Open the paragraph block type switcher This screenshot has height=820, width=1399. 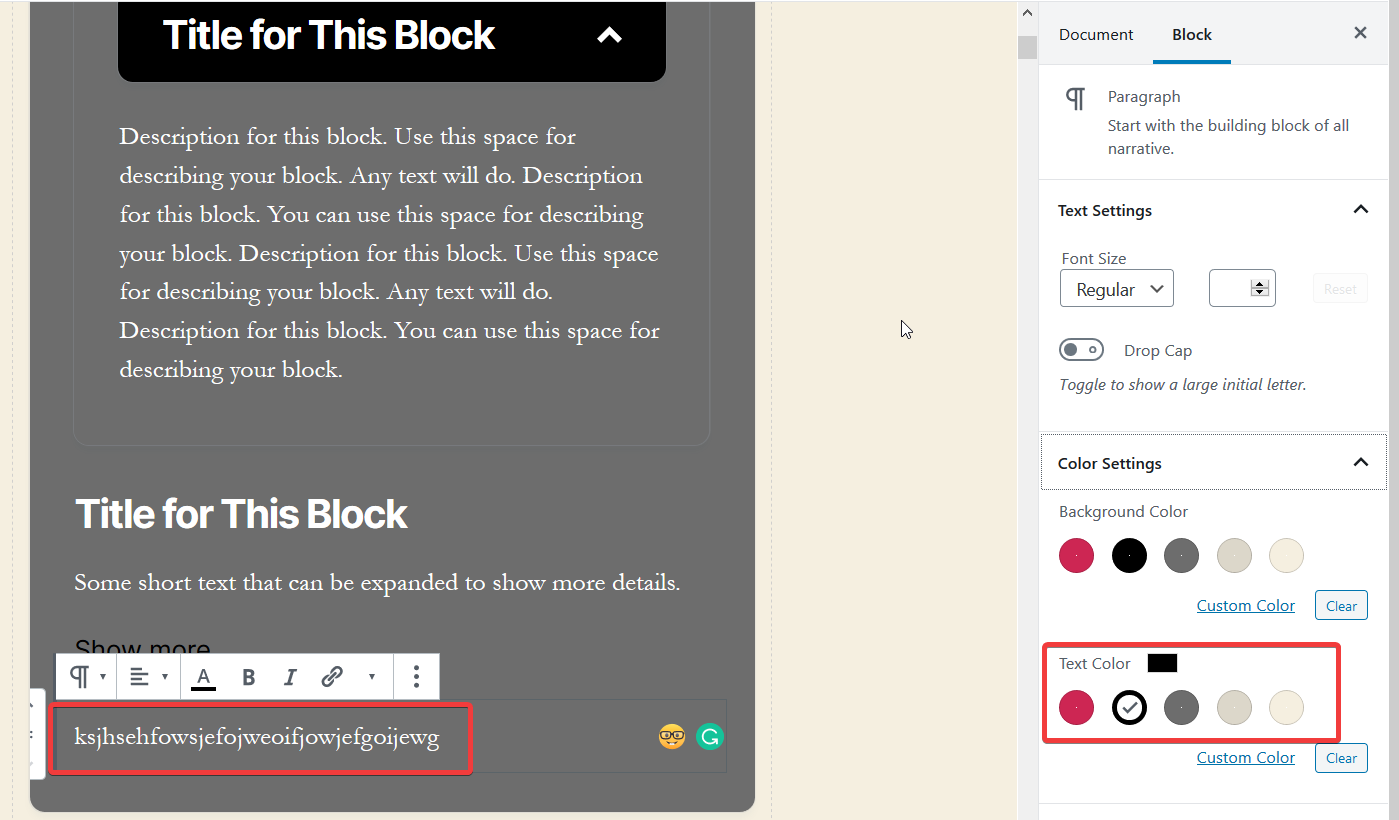[x=87, y=677]
